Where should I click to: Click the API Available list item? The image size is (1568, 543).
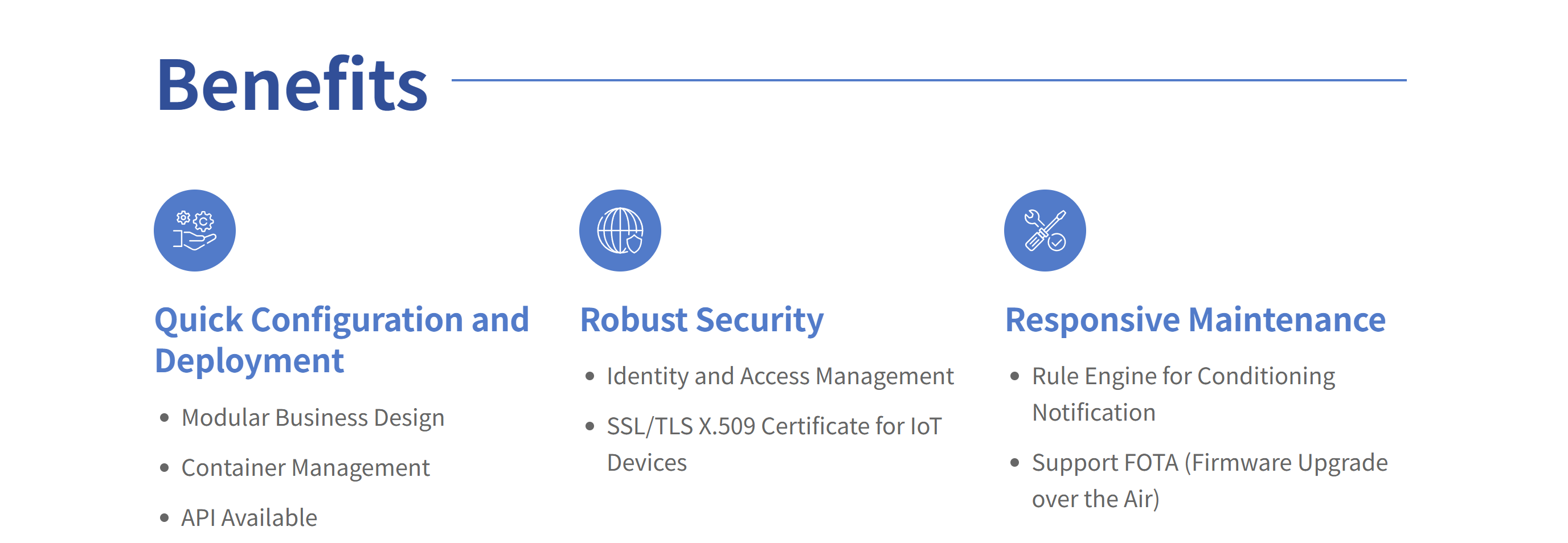point(249,517)
